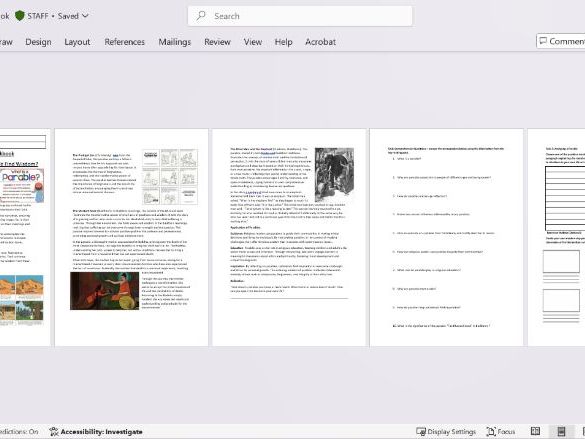
Task: Click the green shield STAFF sensitivity icon
Action: pyautogui.click(x=20, y=16)
